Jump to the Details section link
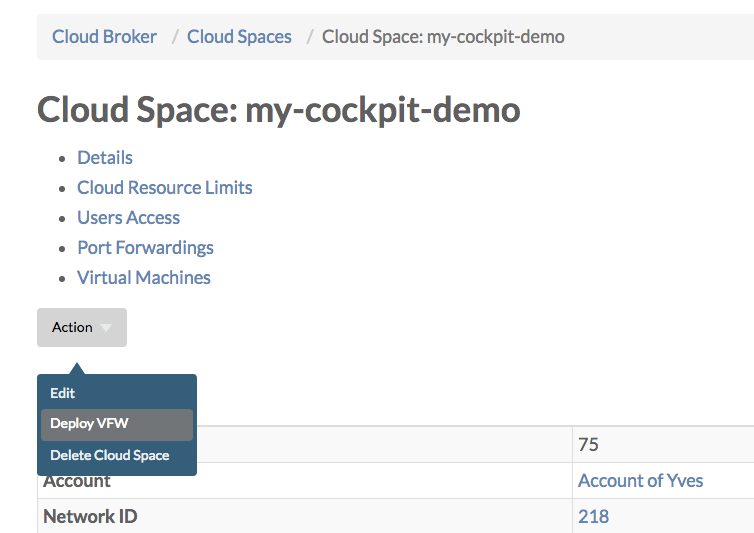The width and height of the screenshot is (754, 533). tap(105, 158)
